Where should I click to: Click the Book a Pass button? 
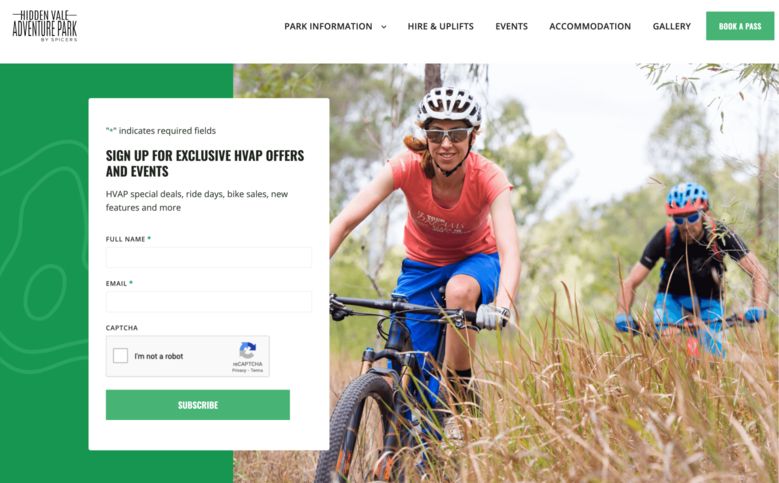click(x=740, y=26)
